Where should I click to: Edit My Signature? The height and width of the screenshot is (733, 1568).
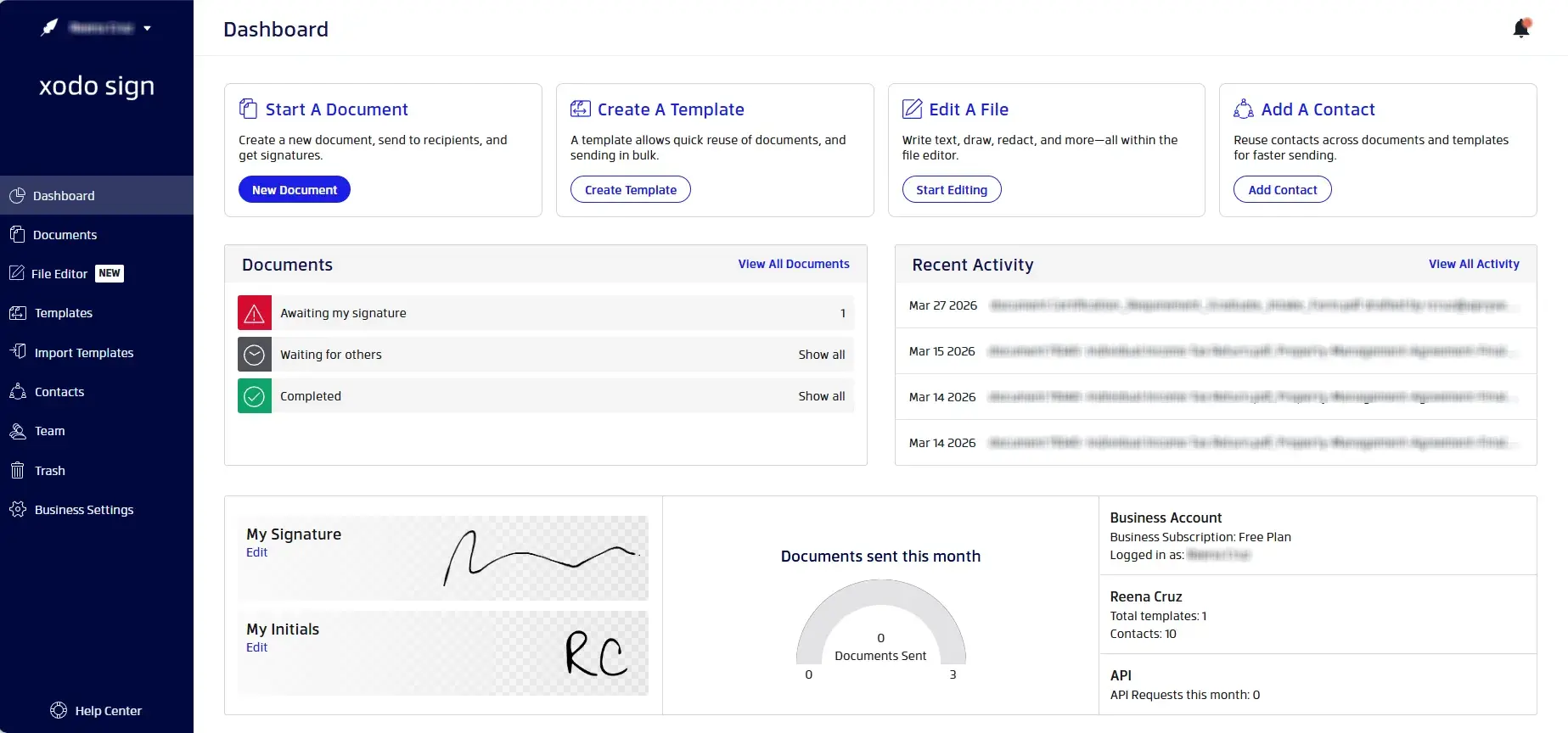pyautogui.click(x=256, y=552)
